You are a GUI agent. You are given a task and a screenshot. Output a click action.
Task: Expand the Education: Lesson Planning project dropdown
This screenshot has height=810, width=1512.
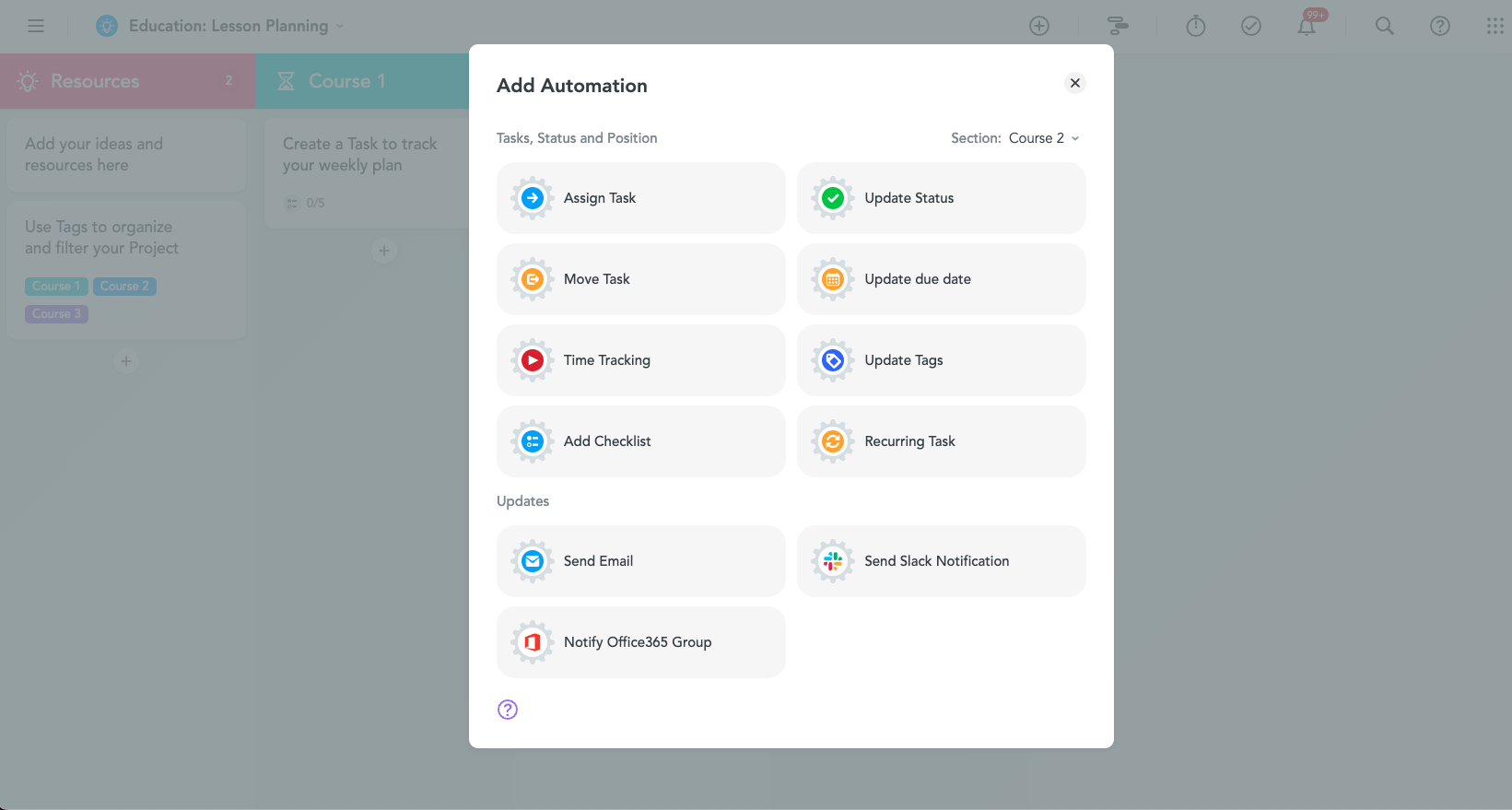click(340, 26)
